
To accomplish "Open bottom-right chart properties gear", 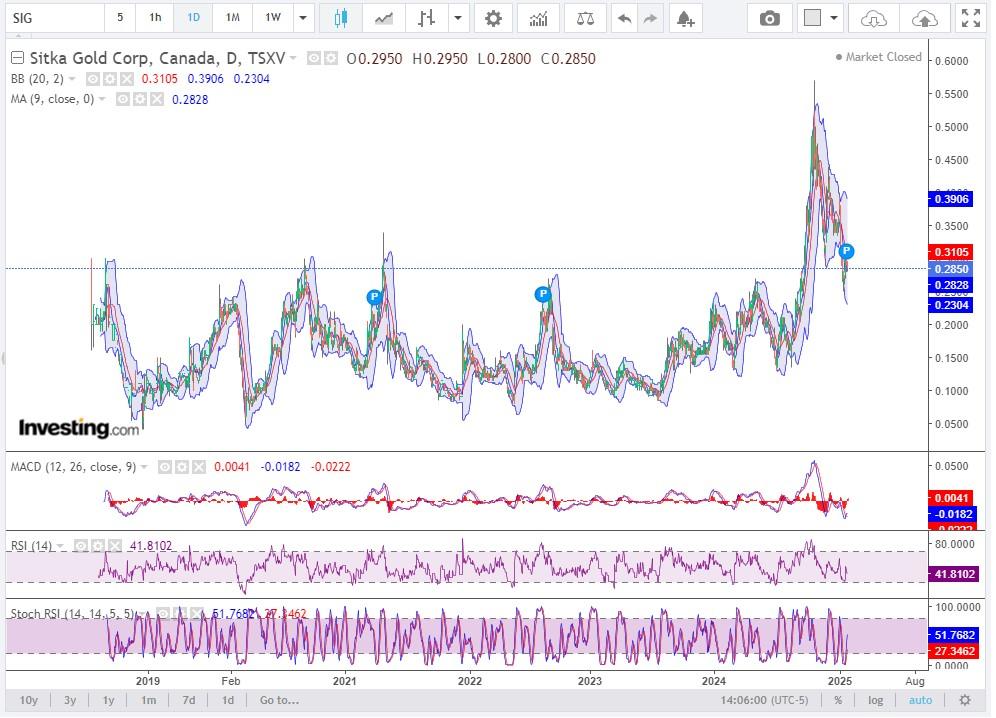I will tap(965, 700).
